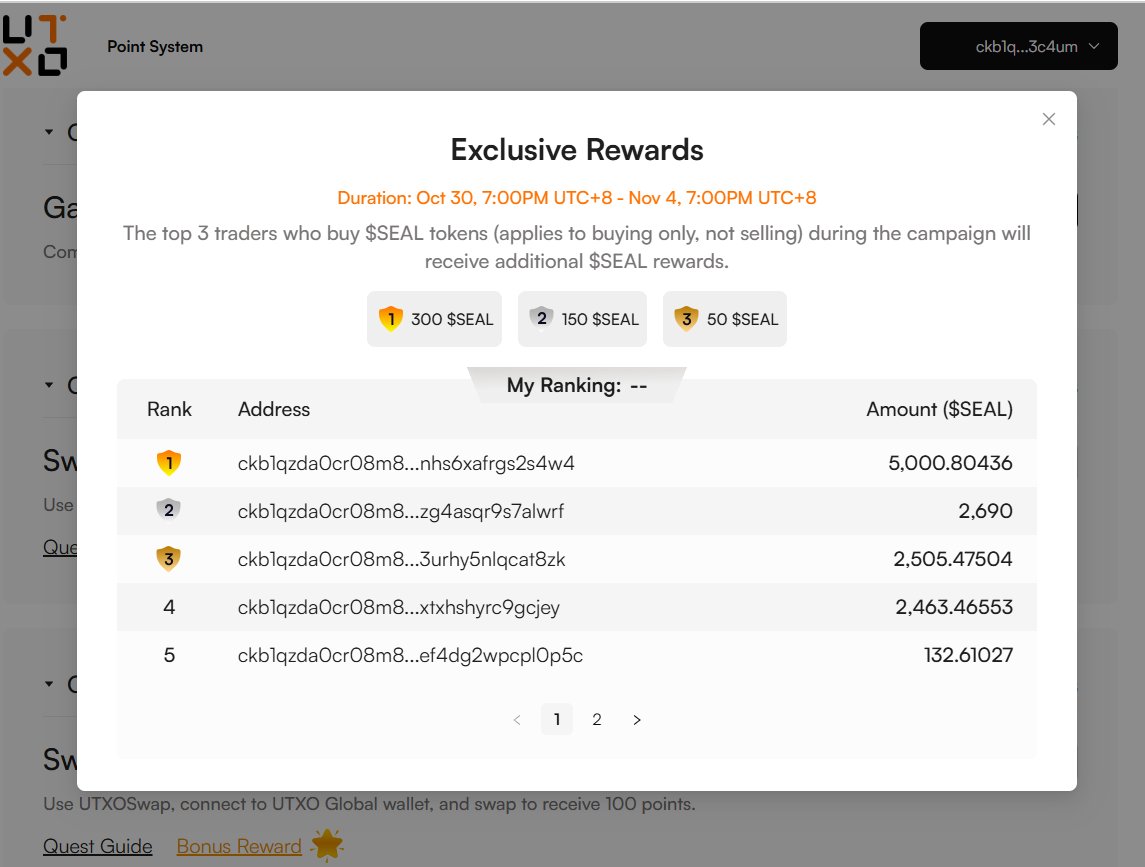Click the star icon beside Bonus Reward
Image resolution: width=1145 pixels, height=867 pixels.
click(327, 844)
